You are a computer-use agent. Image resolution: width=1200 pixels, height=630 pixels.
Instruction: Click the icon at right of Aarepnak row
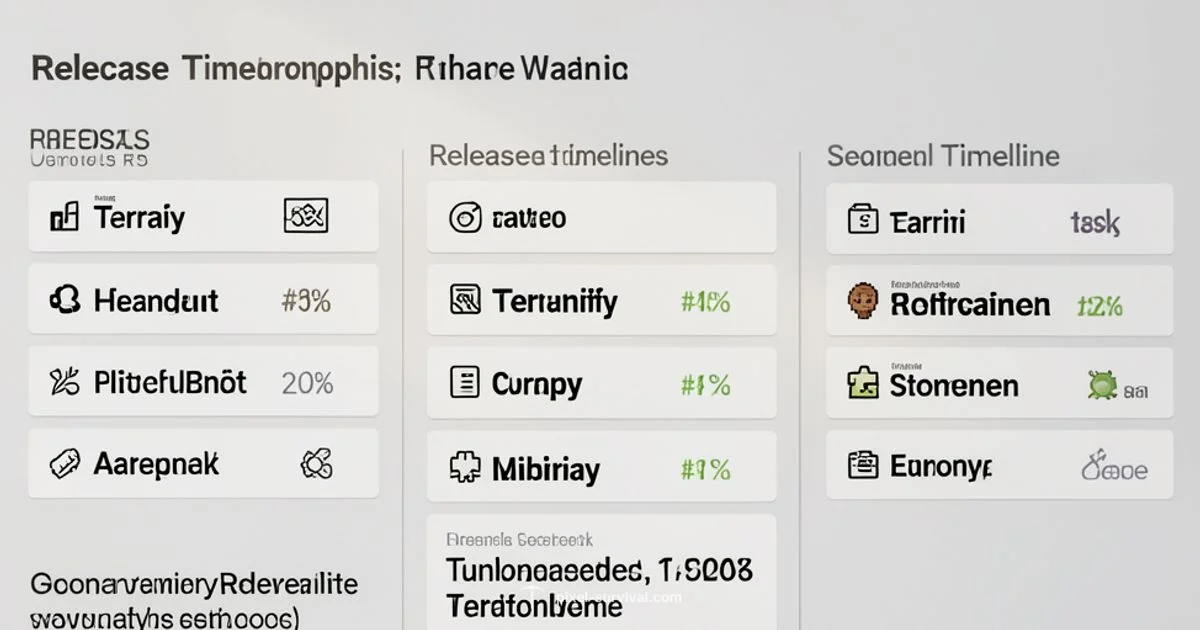pyautogui.click(x=316, y=463)
